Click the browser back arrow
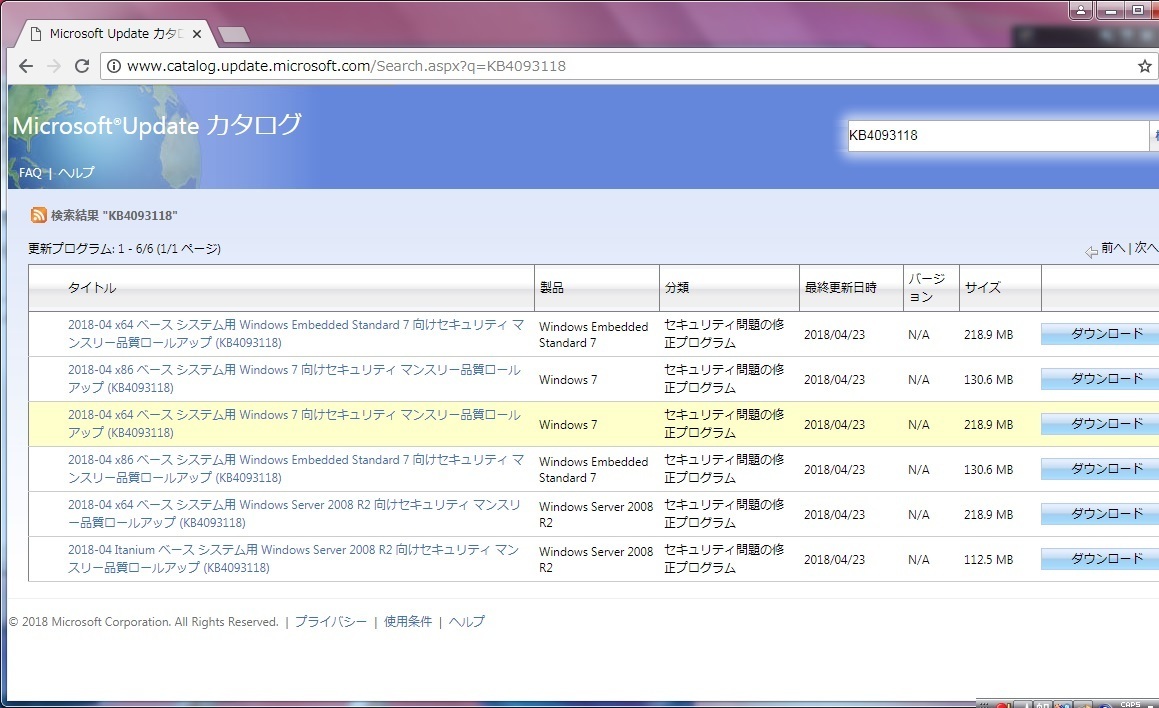1159x708 pixels. [25, 65]
